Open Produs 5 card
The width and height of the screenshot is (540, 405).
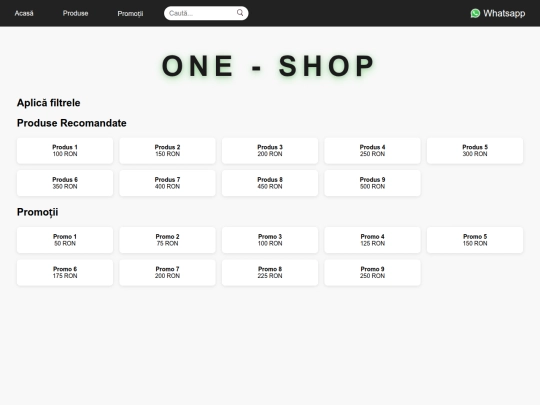(475, 150)
